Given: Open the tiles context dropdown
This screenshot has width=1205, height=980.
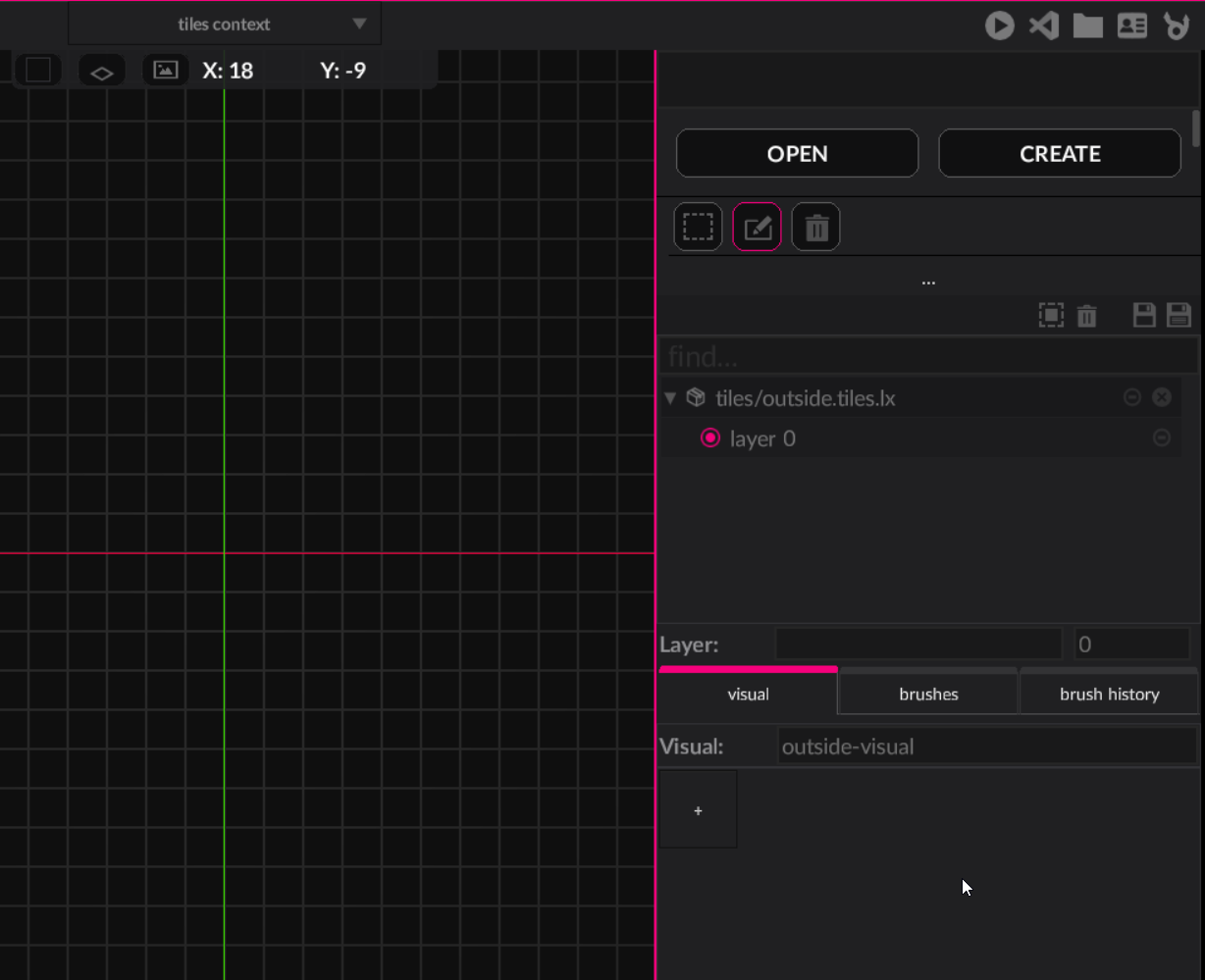Looking at the screenshot, I should (x=225, y=25).
